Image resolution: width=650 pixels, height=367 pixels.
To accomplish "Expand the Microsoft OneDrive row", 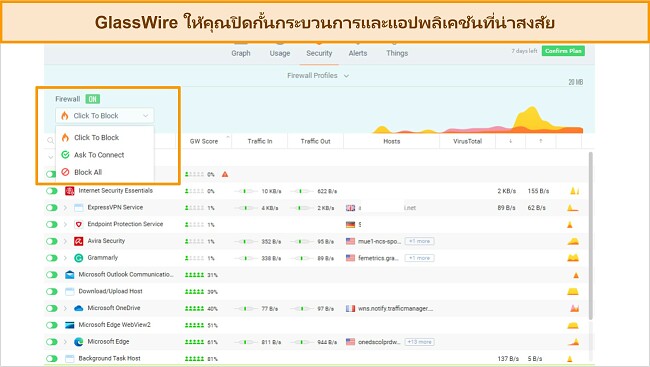I will tap(65, 308).
